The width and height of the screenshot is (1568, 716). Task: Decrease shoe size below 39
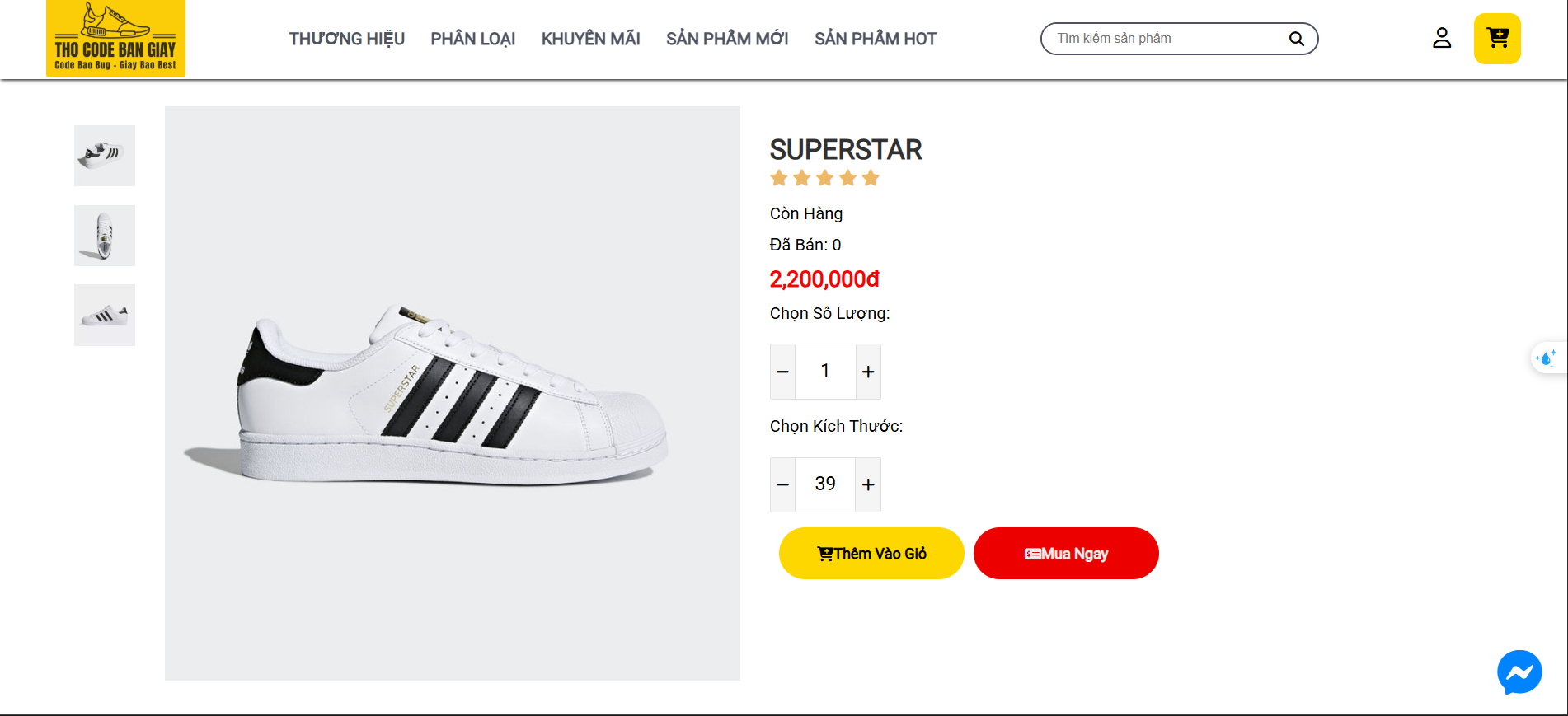[783, 484]
